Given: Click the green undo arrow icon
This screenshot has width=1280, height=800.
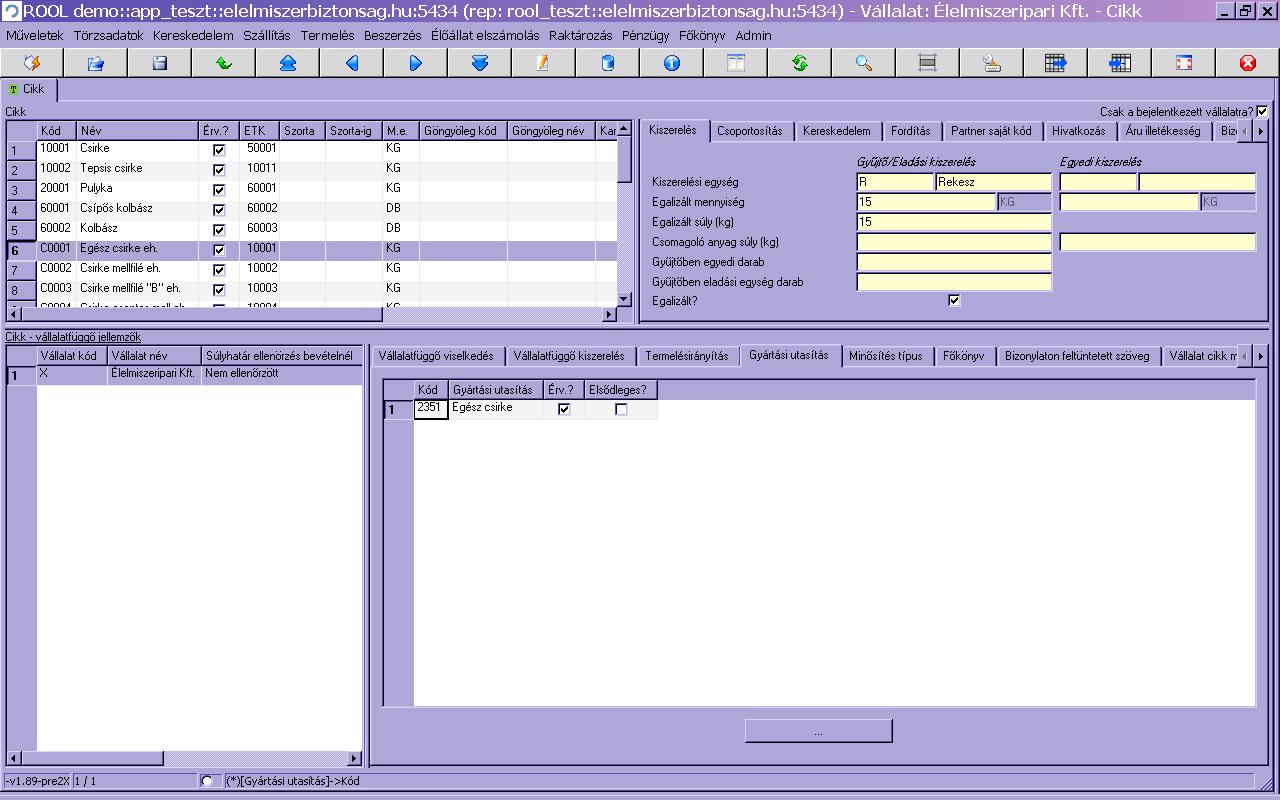Looking at the screenshot, I should tap(224, 63).
